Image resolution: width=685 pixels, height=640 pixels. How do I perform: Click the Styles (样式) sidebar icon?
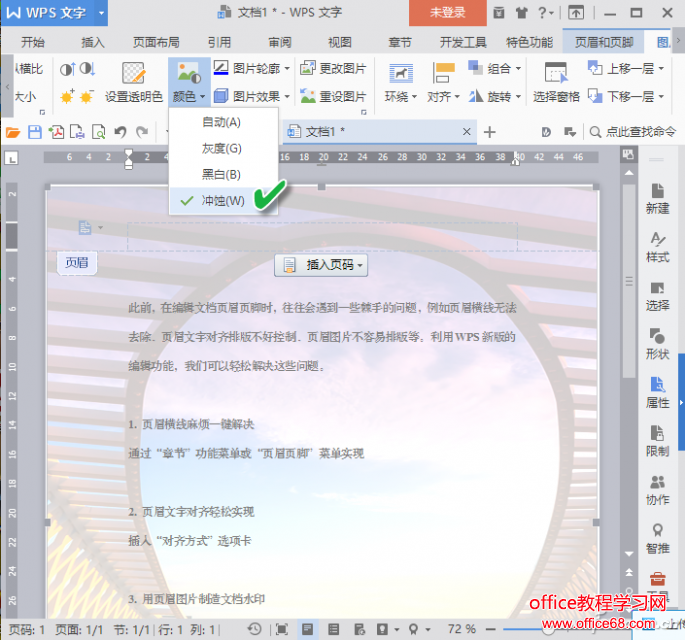click(x=657, y=247)
